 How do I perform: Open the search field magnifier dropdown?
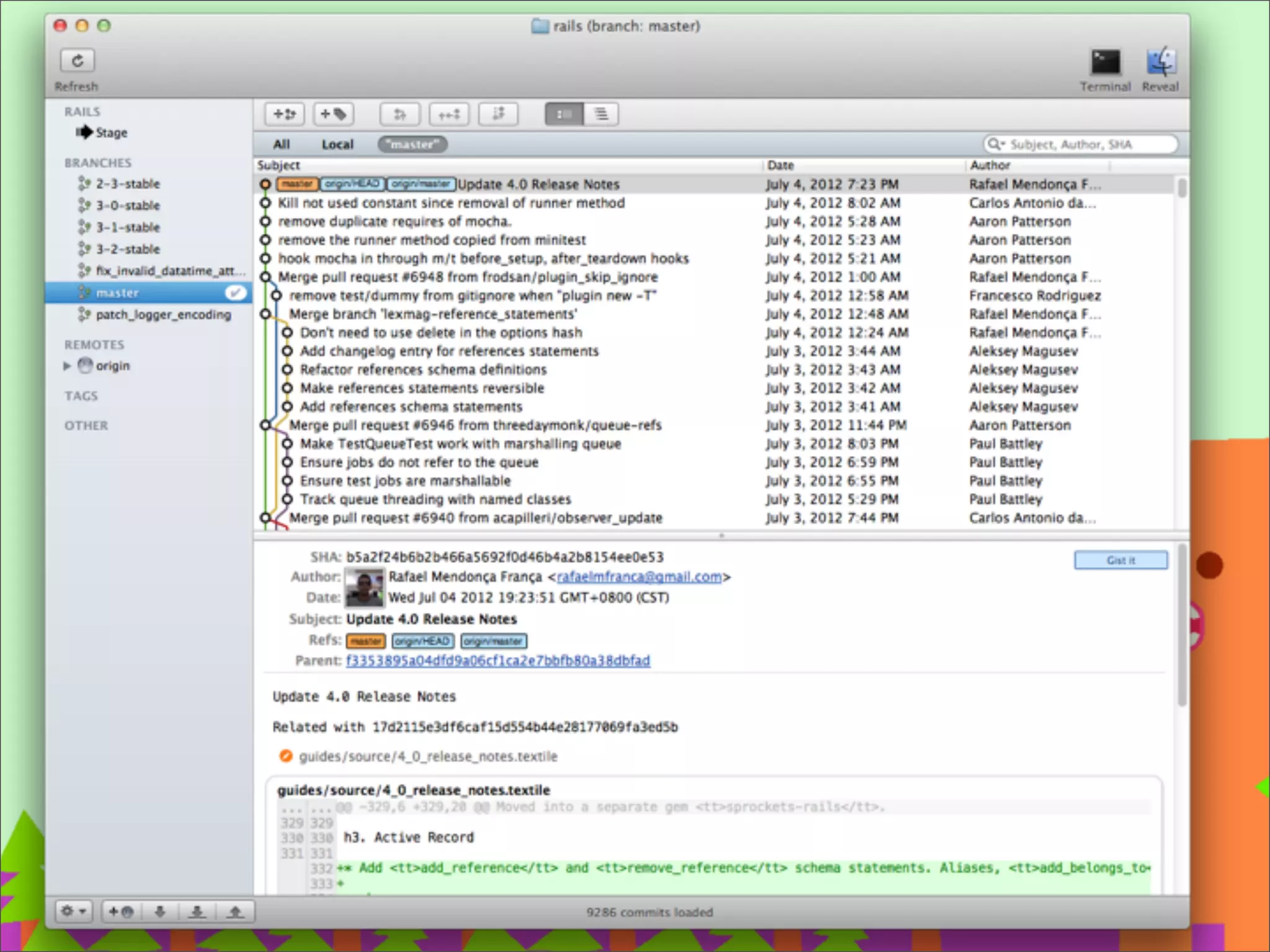tap(996, 144)
